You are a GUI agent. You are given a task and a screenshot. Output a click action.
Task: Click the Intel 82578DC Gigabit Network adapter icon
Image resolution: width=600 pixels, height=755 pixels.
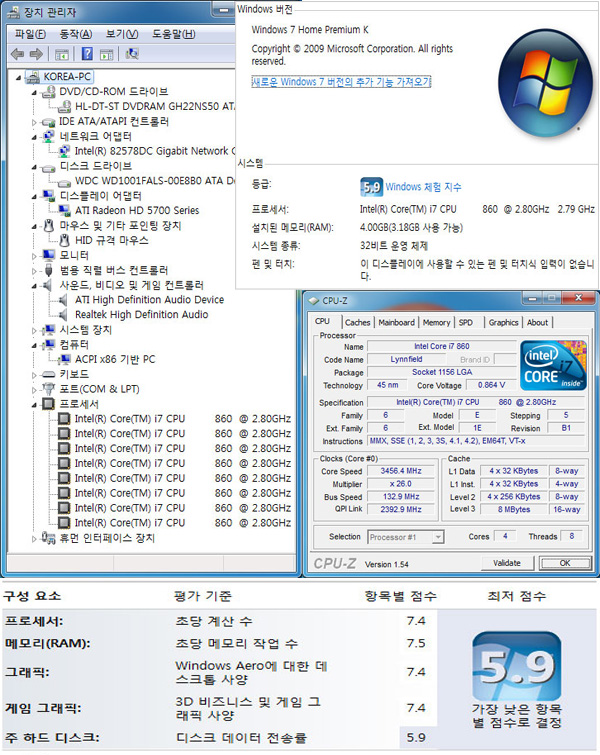(x=64, y=151)
